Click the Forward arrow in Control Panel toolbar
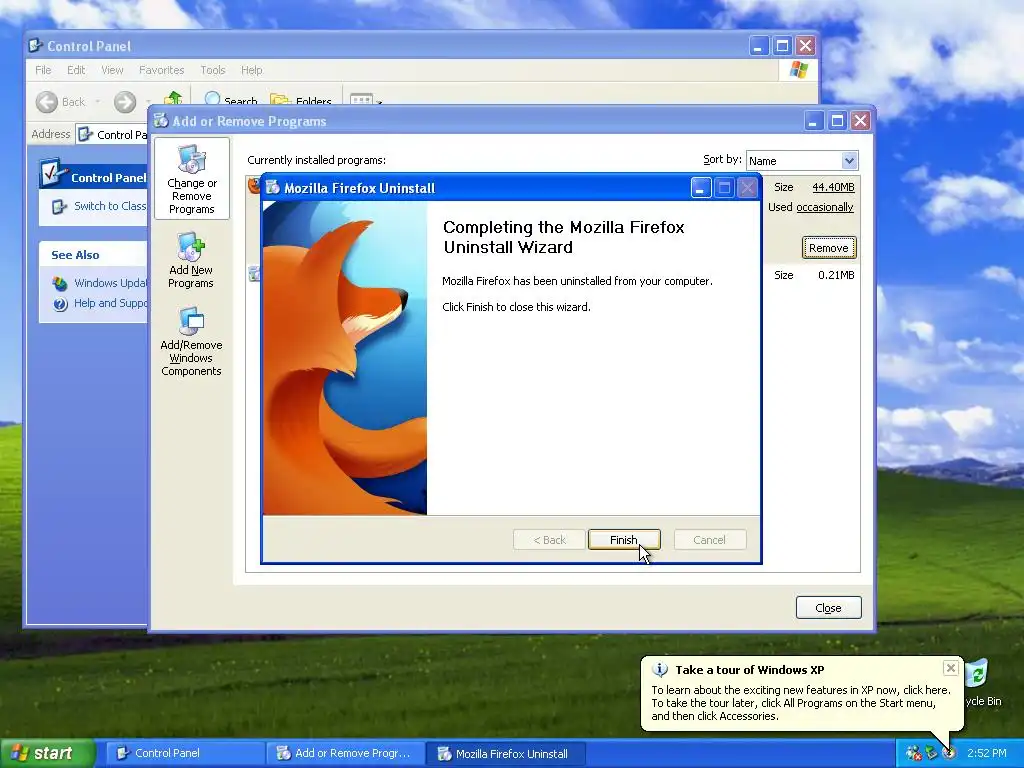Screen dimensions: 1024x768 click(125, 102)
